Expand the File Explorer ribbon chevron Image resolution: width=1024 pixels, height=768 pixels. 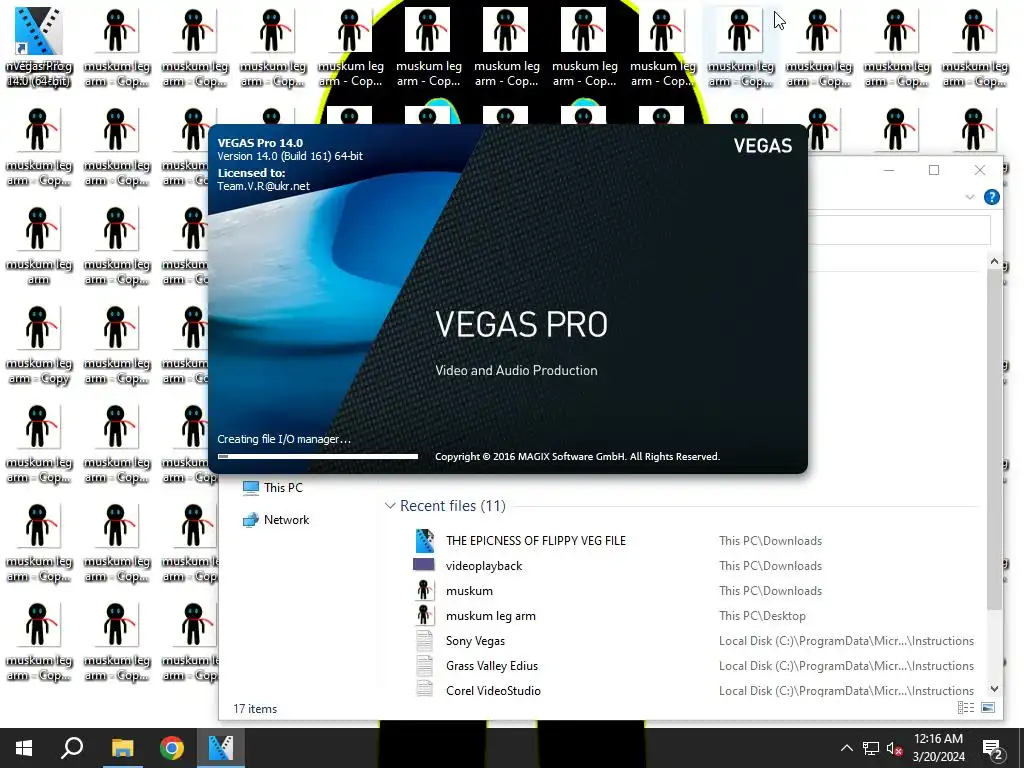[970, 197]
